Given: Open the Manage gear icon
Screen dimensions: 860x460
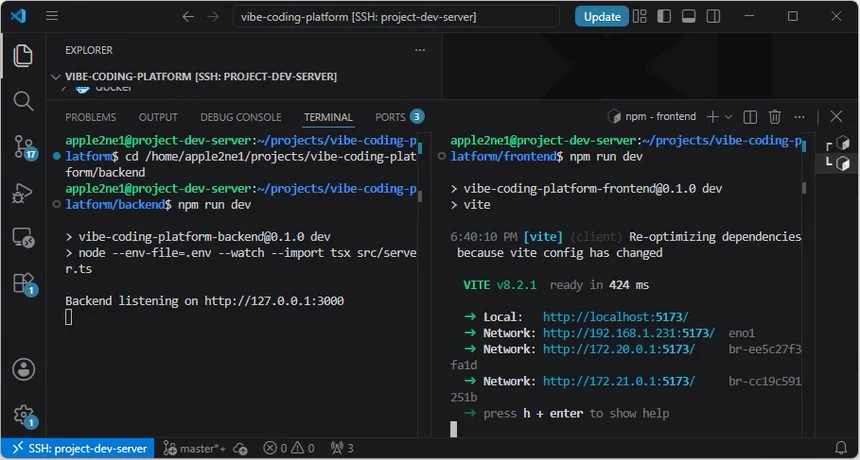Looking at the screenshot, I should click(x=24, y=416).
